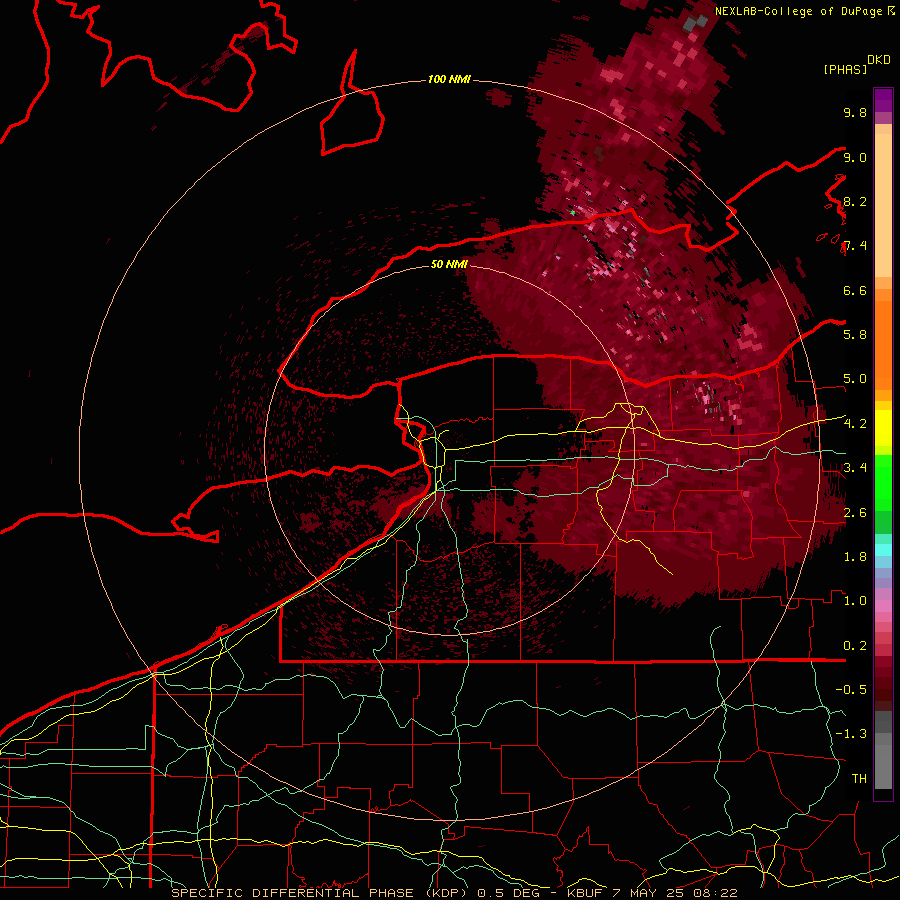
Task: Click the DKD product label above scale
Action: tap(879, 60)
